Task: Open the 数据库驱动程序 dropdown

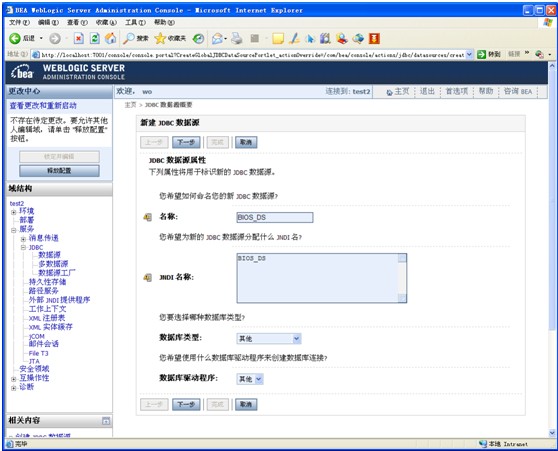Action: coord(250,379)
